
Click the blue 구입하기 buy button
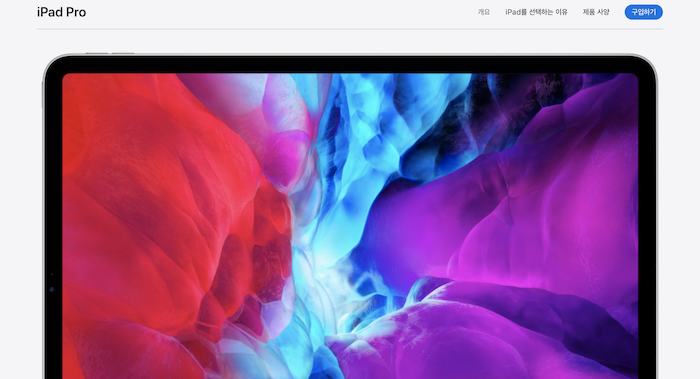point(643,12)
